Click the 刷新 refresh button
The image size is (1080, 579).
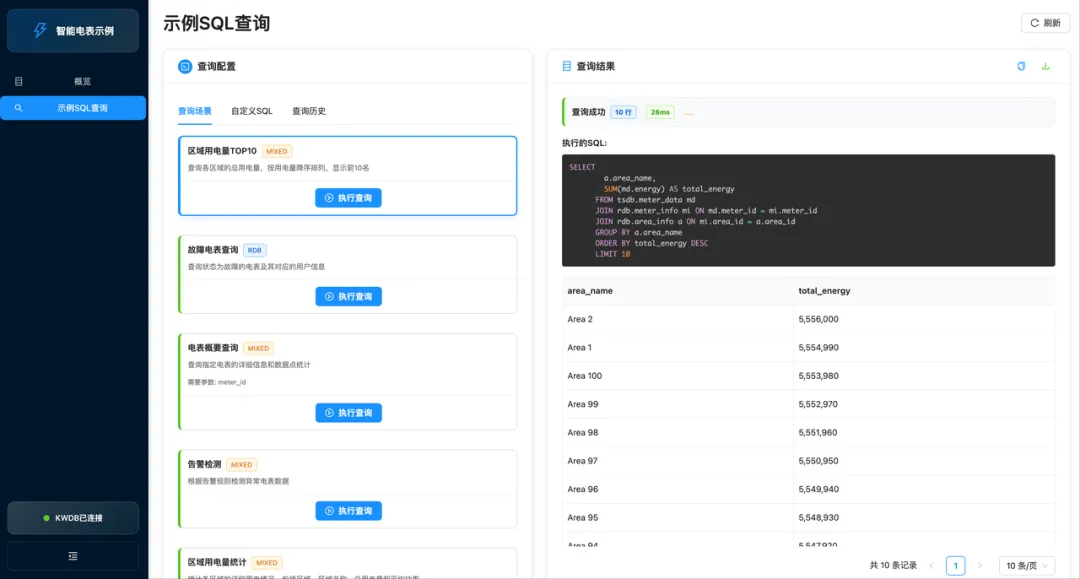(1044, 23)
